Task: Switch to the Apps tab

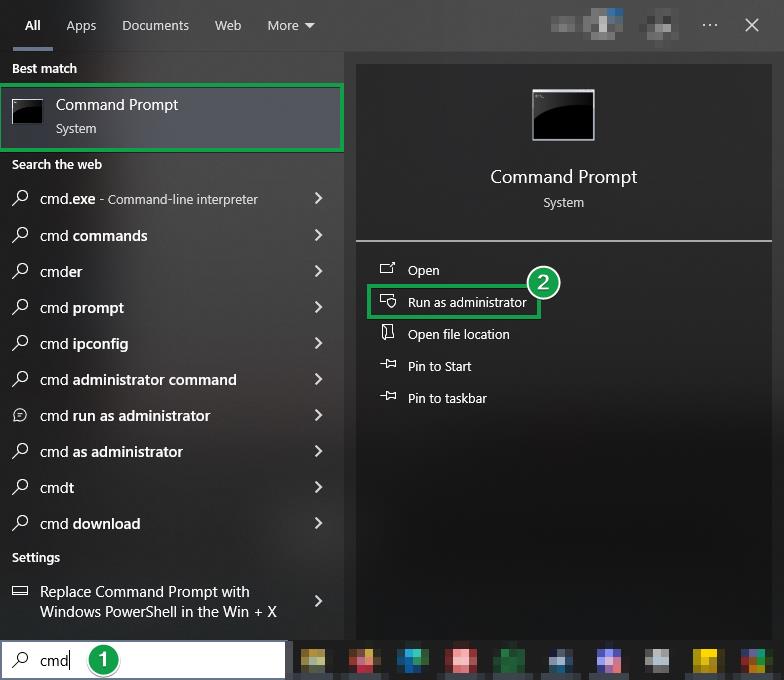Action: (x=81, y=25)
